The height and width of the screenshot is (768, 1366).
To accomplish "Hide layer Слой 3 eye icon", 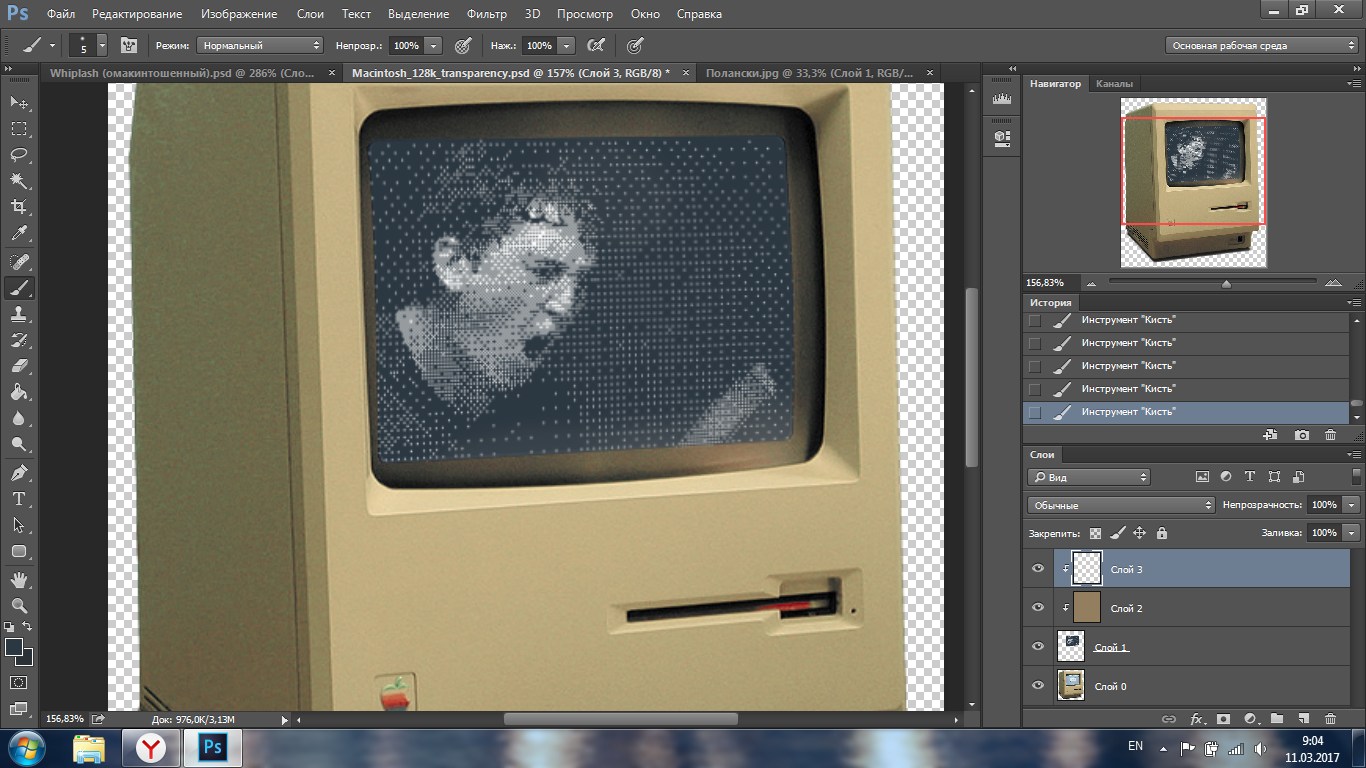I will pyautogui.click(x=1038, y=568).
